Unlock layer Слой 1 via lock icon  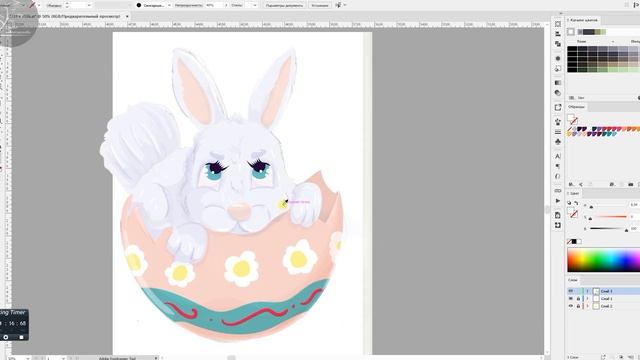coord(578,298)
